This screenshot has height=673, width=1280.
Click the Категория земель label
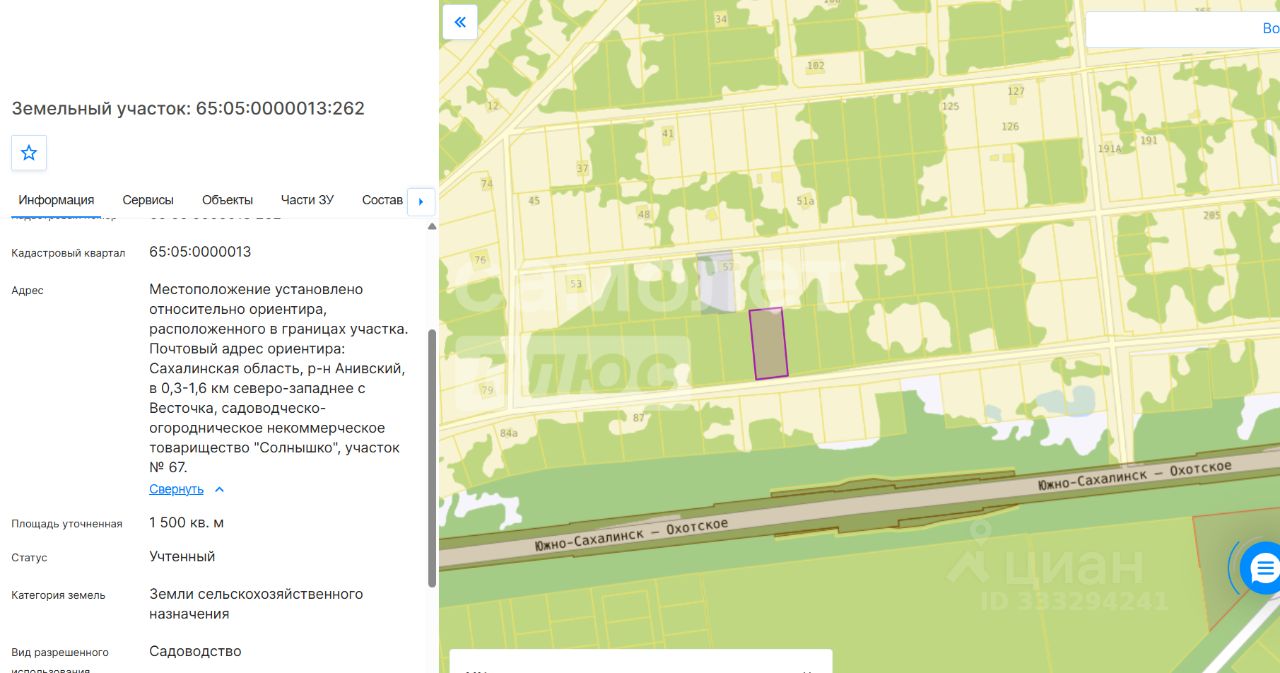click(58, 595)
